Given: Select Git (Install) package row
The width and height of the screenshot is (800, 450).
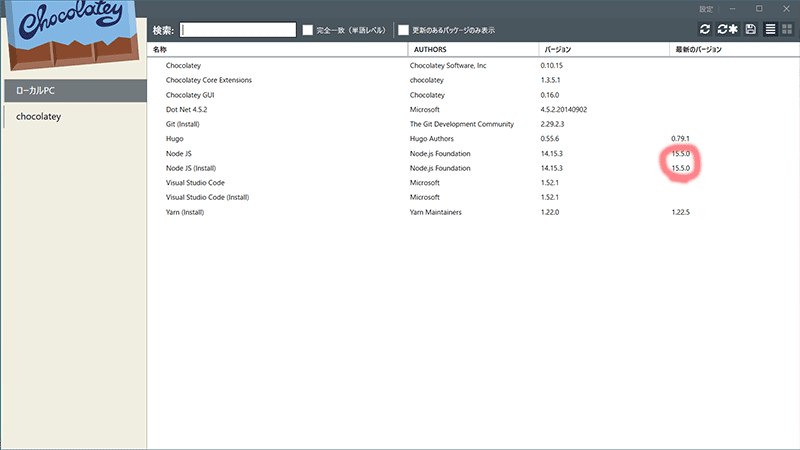Looking at the screenshot, I should 473,124.
